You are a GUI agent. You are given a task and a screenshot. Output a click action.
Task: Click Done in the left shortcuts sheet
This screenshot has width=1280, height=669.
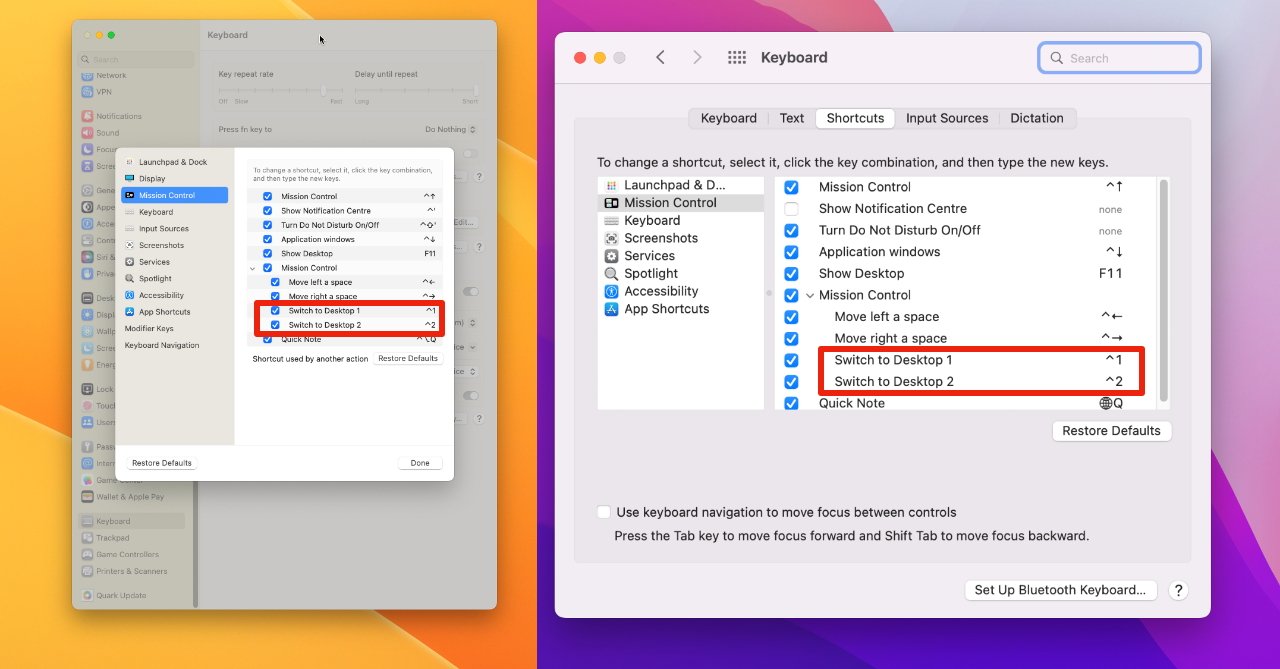(420, 463)
